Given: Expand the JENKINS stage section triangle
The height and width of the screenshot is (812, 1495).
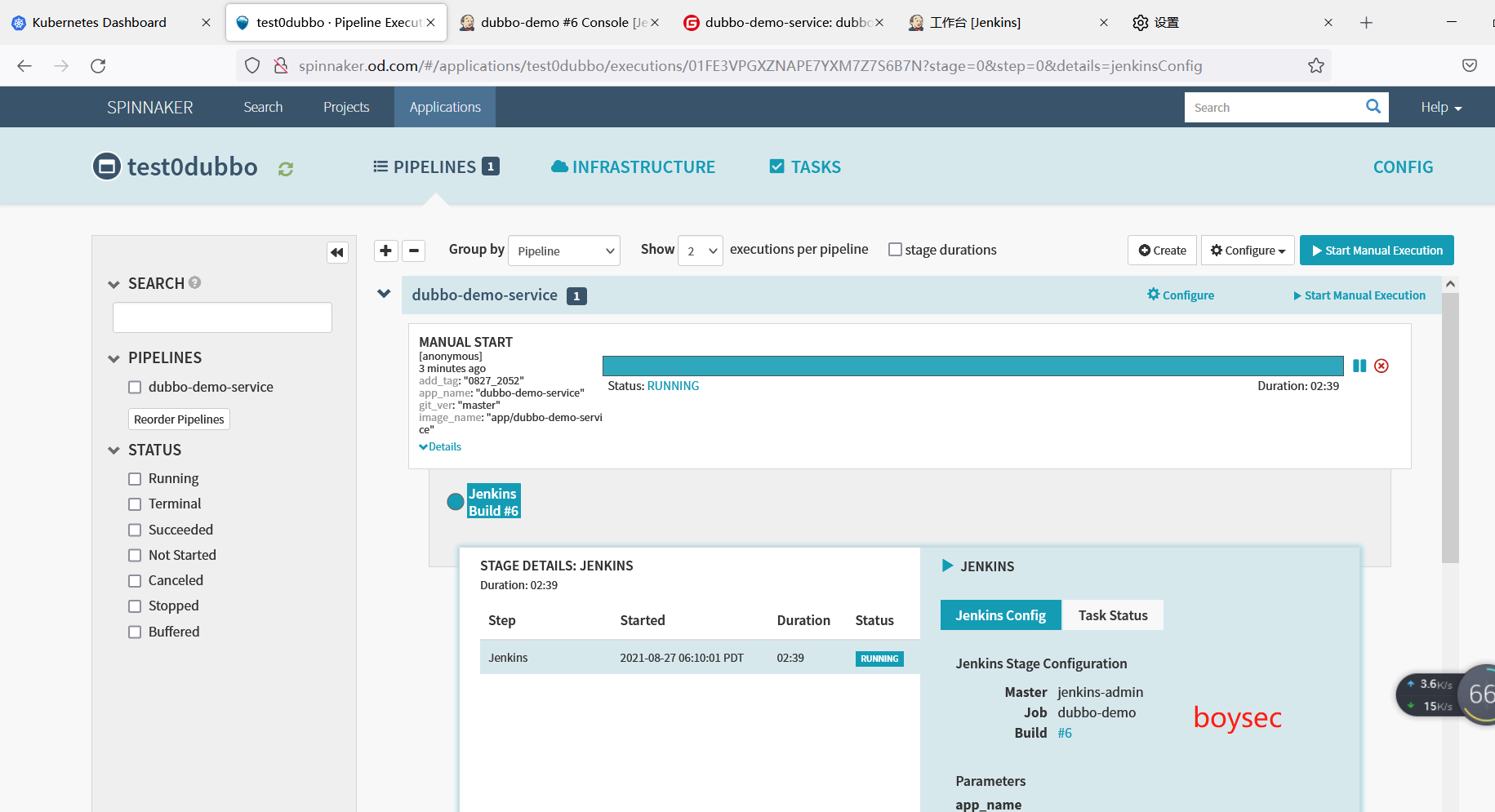Looking at the screenshot, I should pyautogui.click(x=947, y=566).
